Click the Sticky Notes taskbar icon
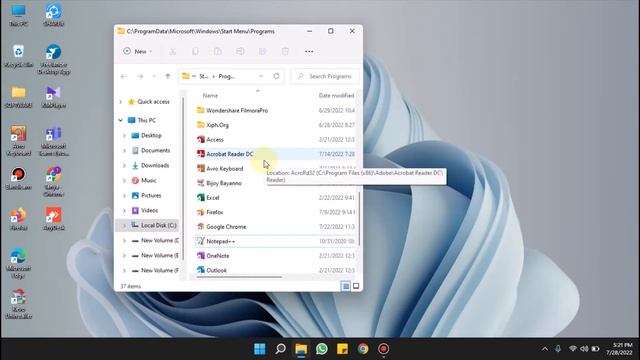 click(342, 349)
